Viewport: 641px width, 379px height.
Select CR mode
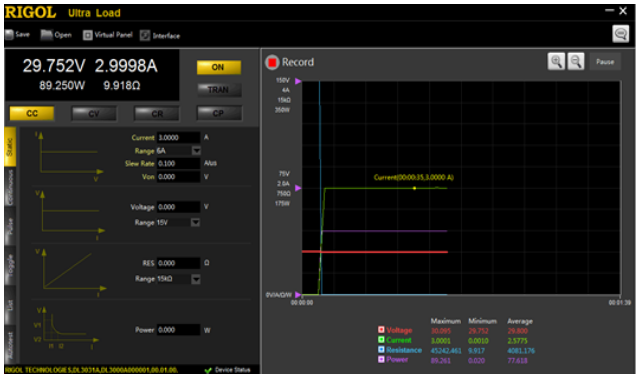157,113
